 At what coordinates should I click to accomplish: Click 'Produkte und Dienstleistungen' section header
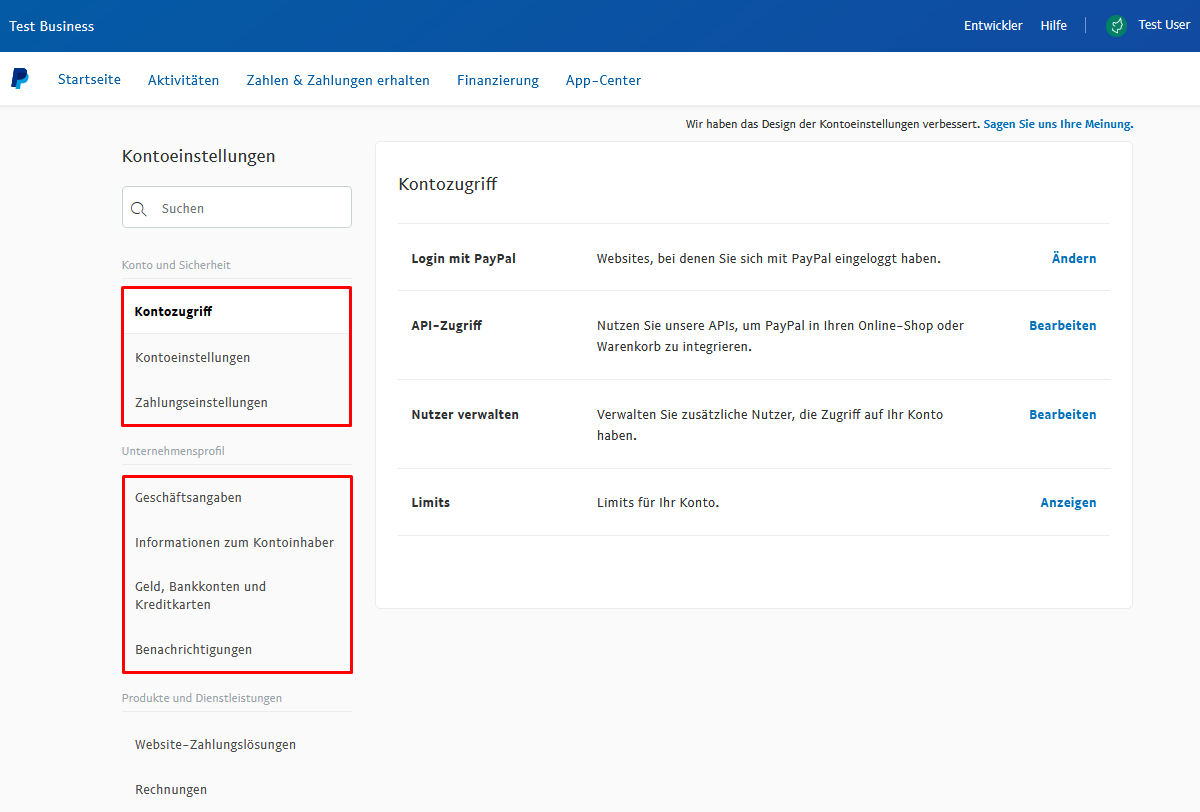[202, 698]
